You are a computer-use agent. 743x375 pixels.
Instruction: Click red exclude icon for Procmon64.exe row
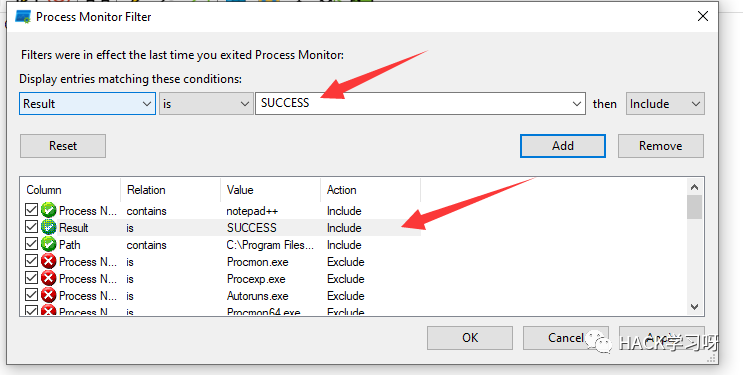click(48, 311)
